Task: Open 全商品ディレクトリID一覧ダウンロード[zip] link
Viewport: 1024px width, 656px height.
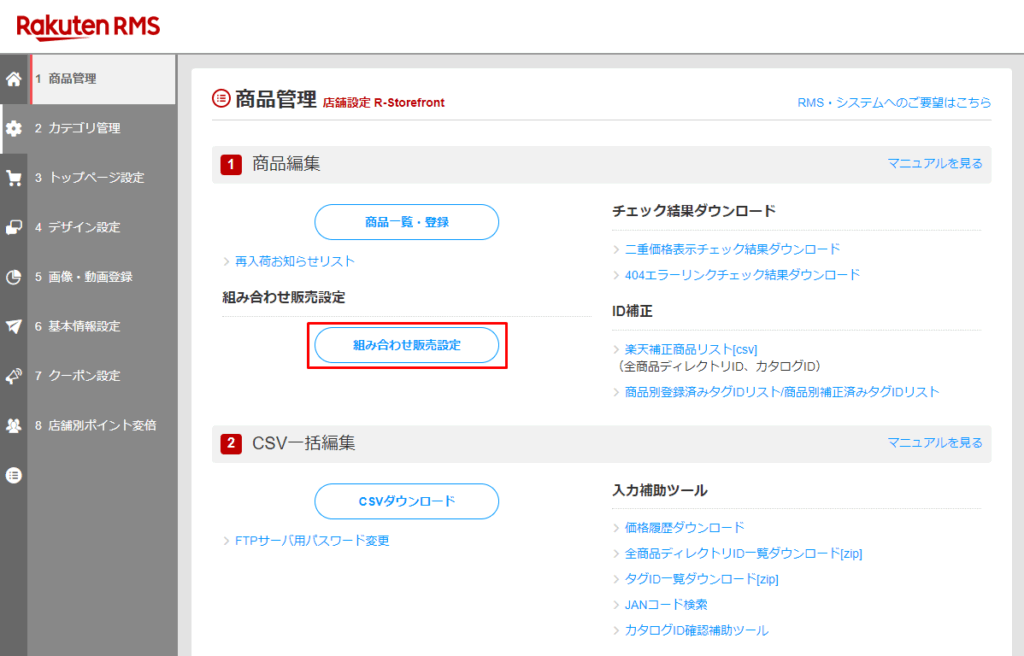Action: click(743, 554)
